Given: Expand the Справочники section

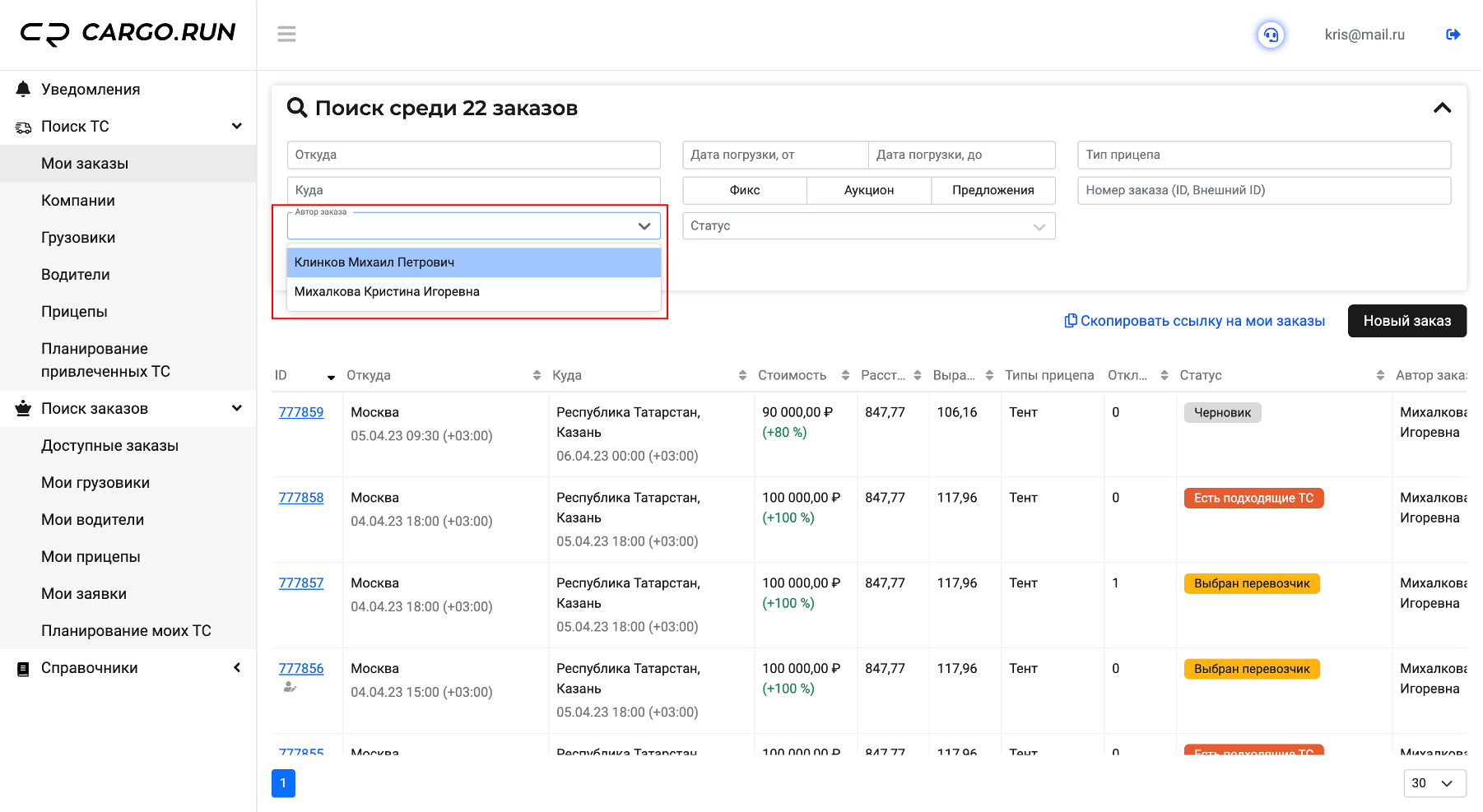Looking at the screenshot, I should [x=237, y=667].
